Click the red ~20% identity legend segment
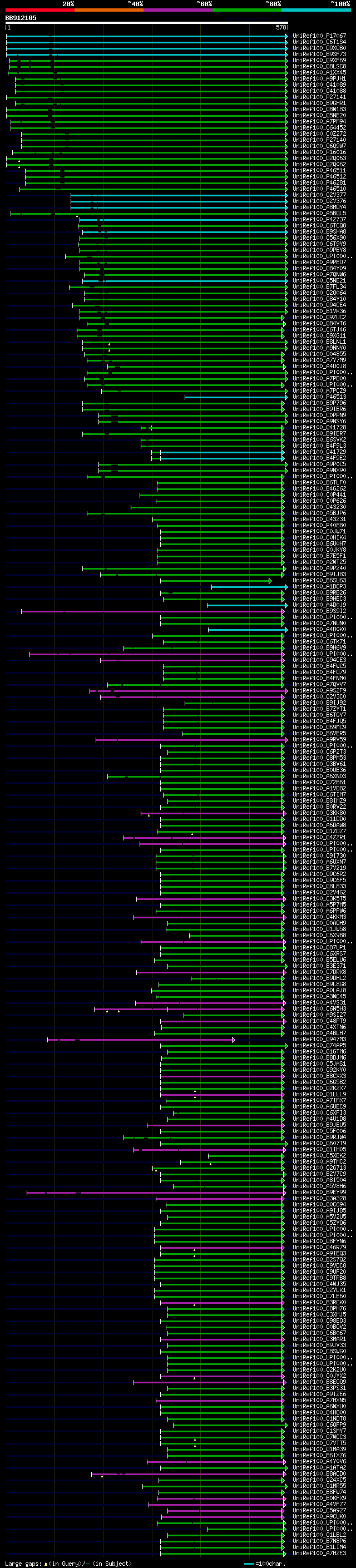Image resolution: width=356 pixels, height=1568 pixels. (39, 10)
